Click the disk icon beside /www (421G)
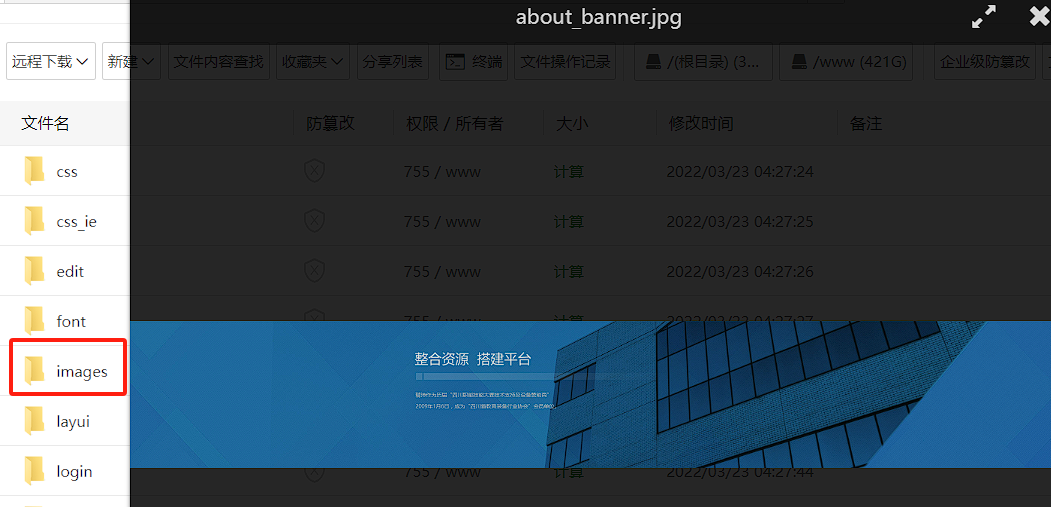The height and width of the screenshot is (507, 1051). [799, 62]
